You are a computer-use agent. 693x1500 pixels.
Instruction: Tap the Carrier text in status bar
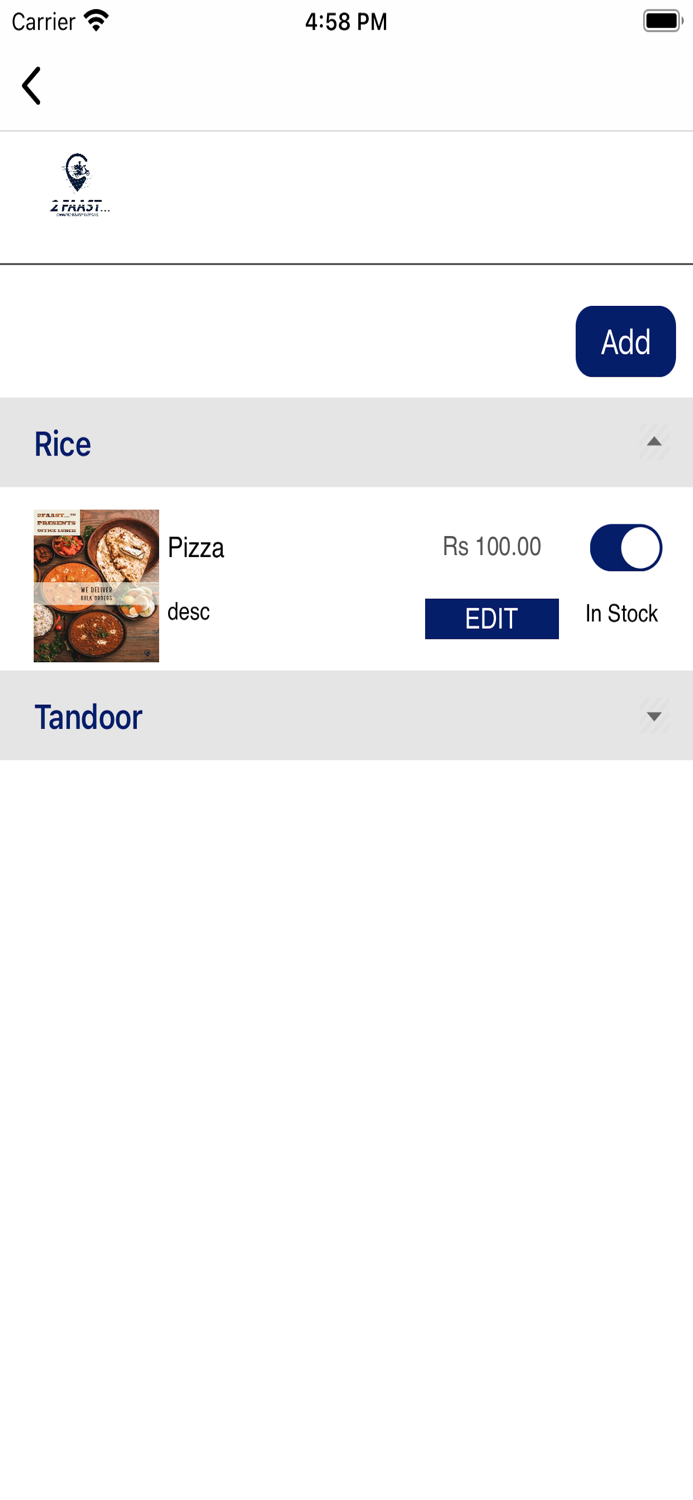tap(44, 22)
